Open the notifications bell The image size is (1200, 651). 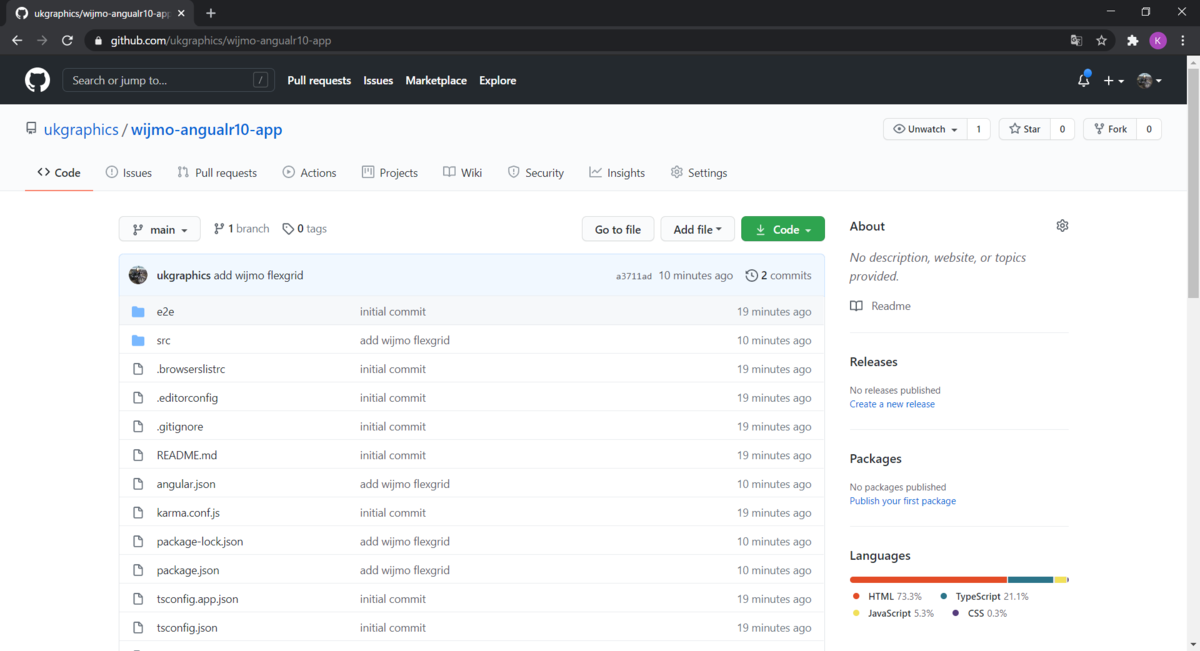[1084, 80]
